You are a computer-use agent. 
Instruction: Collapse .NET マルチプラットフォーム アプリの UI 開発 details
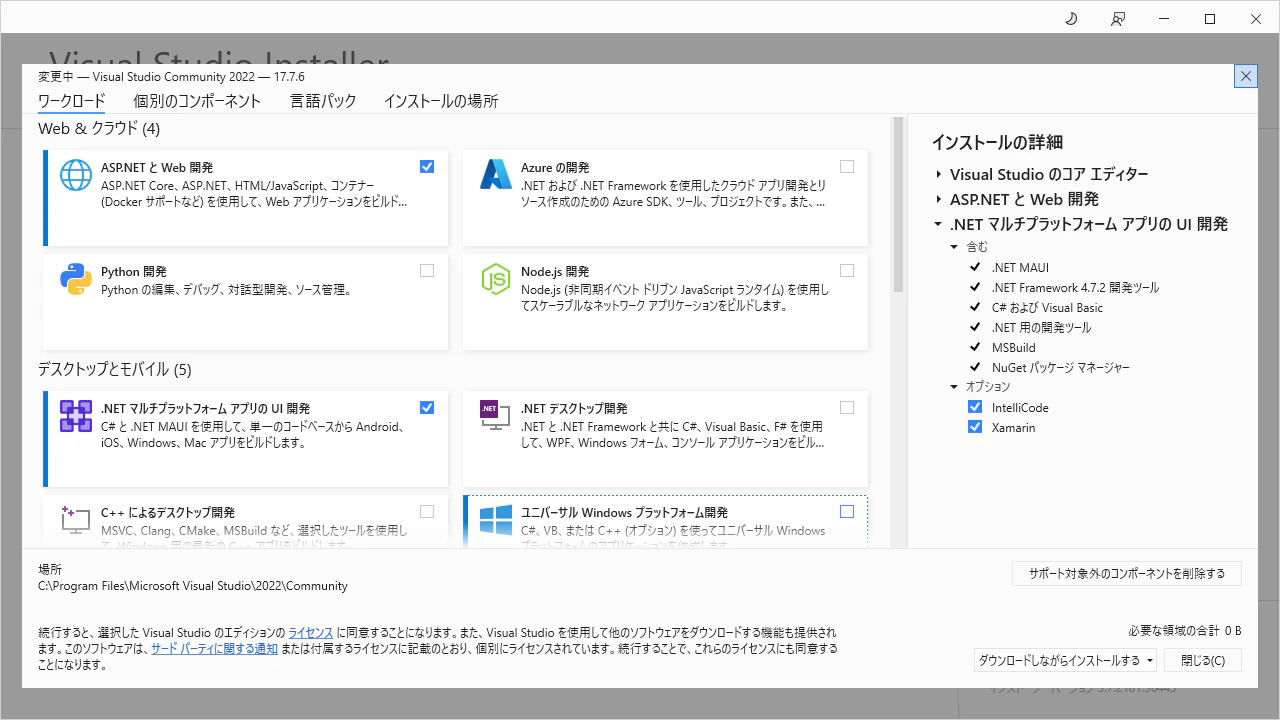[x=938, y=224]
